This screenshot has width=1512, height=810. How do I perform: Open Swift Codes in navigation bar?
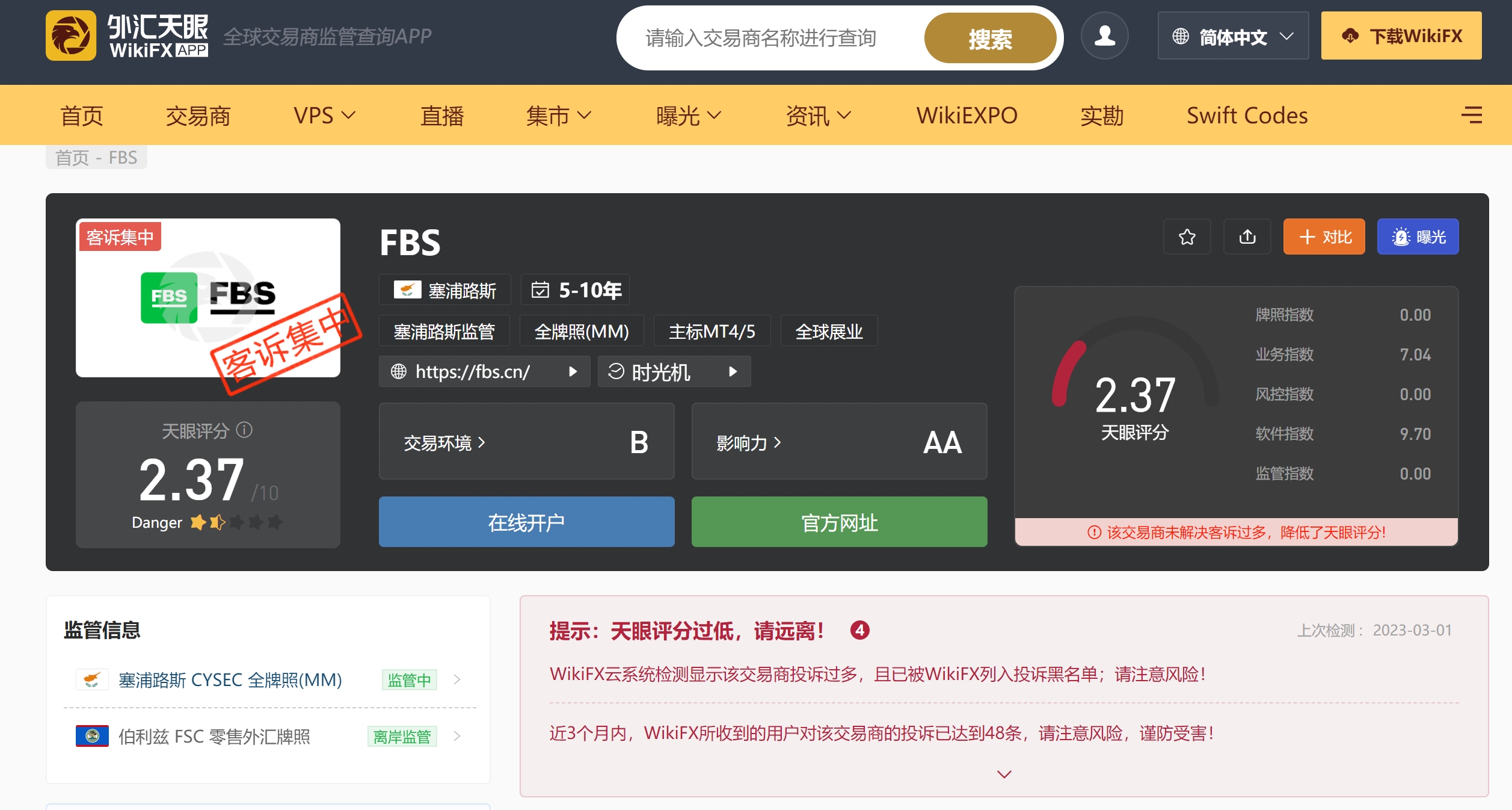coord(1247,115)
